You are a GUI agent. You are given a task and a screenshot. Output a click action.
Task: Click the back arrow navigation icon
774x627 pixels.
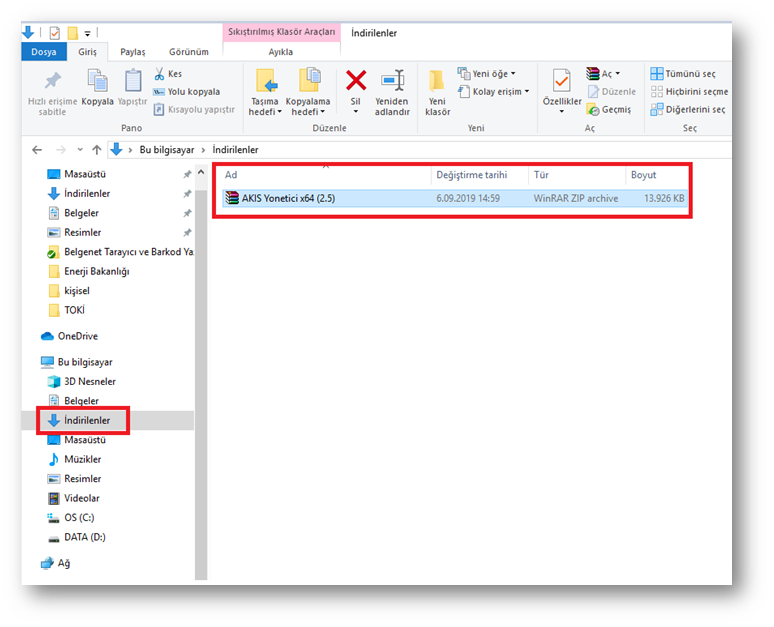coord(37,150)
